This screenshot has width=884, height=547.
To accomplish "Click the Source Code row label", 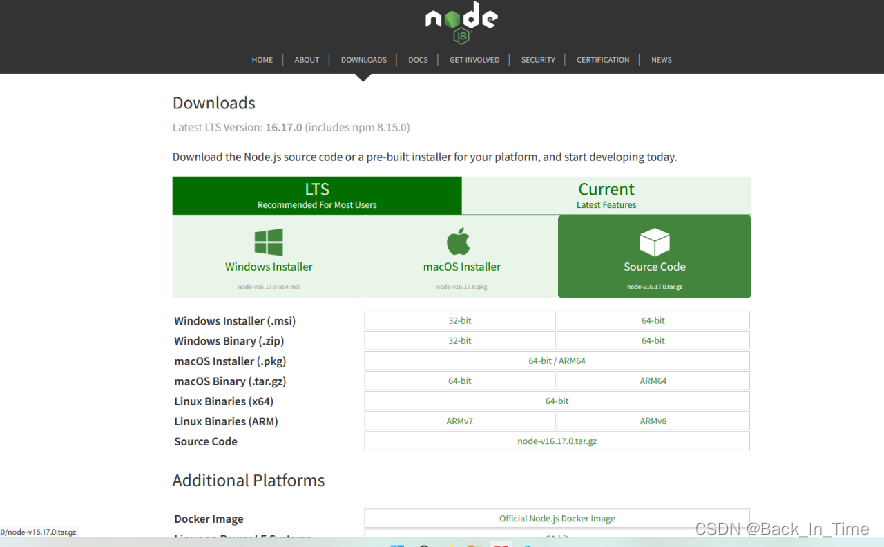I will [x=206, y=442].
